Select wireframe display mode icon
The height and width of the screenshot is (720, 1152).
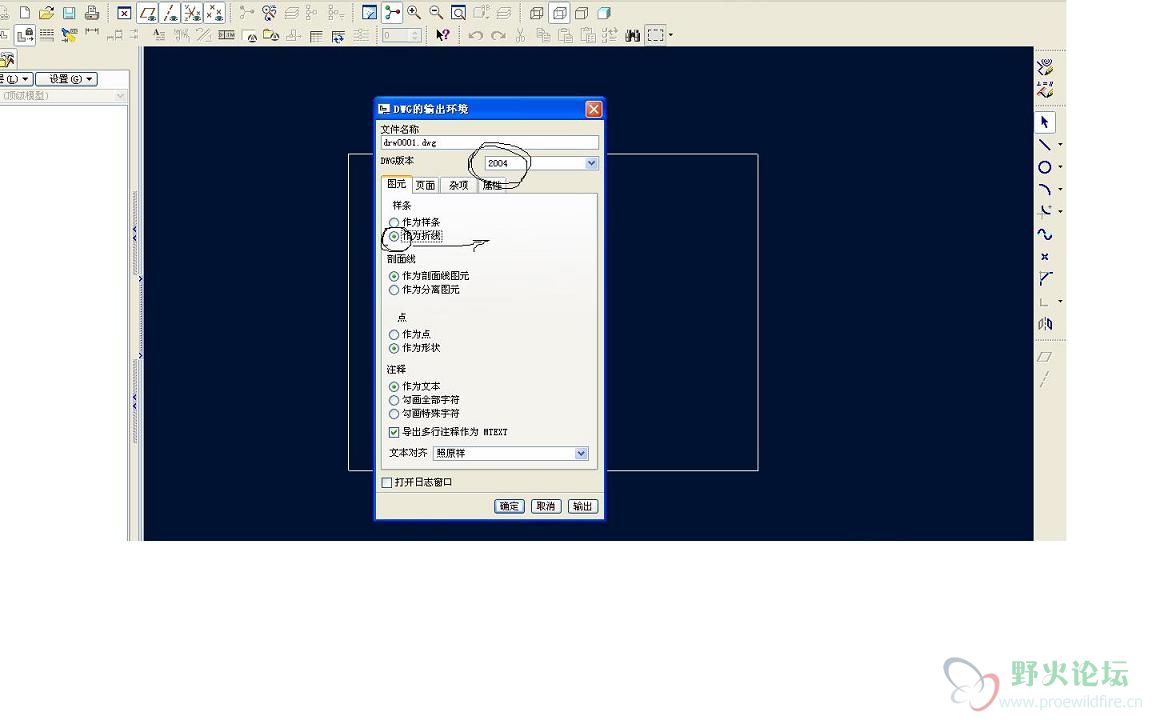point(537,12)
